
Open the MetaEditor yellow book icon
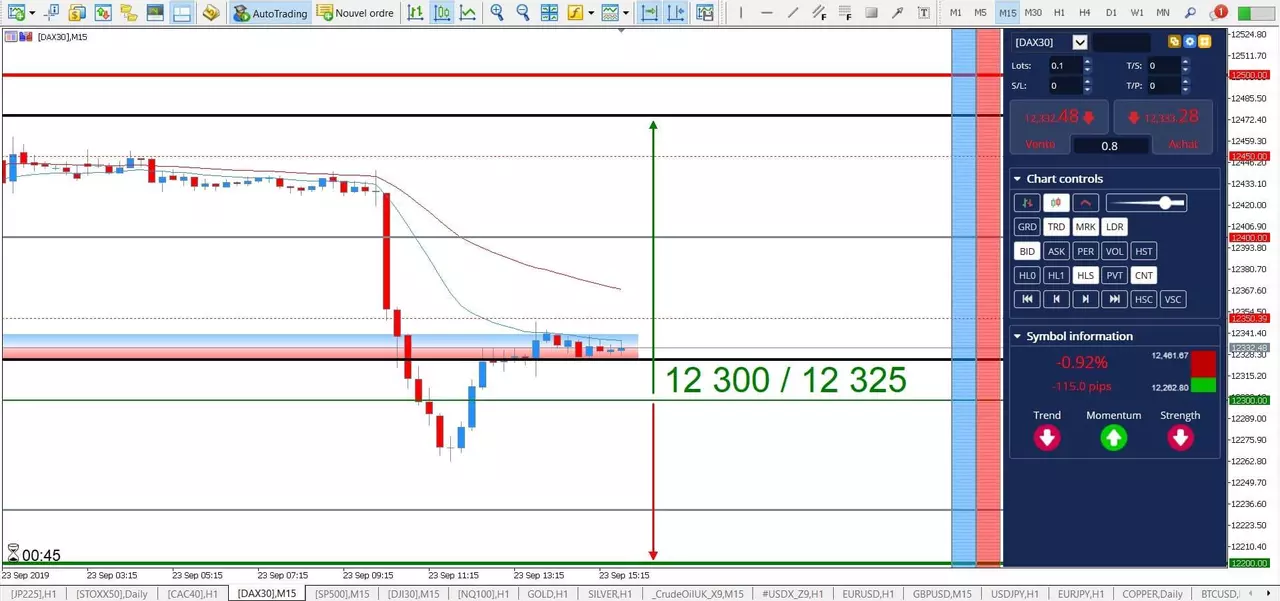[210, 13]
